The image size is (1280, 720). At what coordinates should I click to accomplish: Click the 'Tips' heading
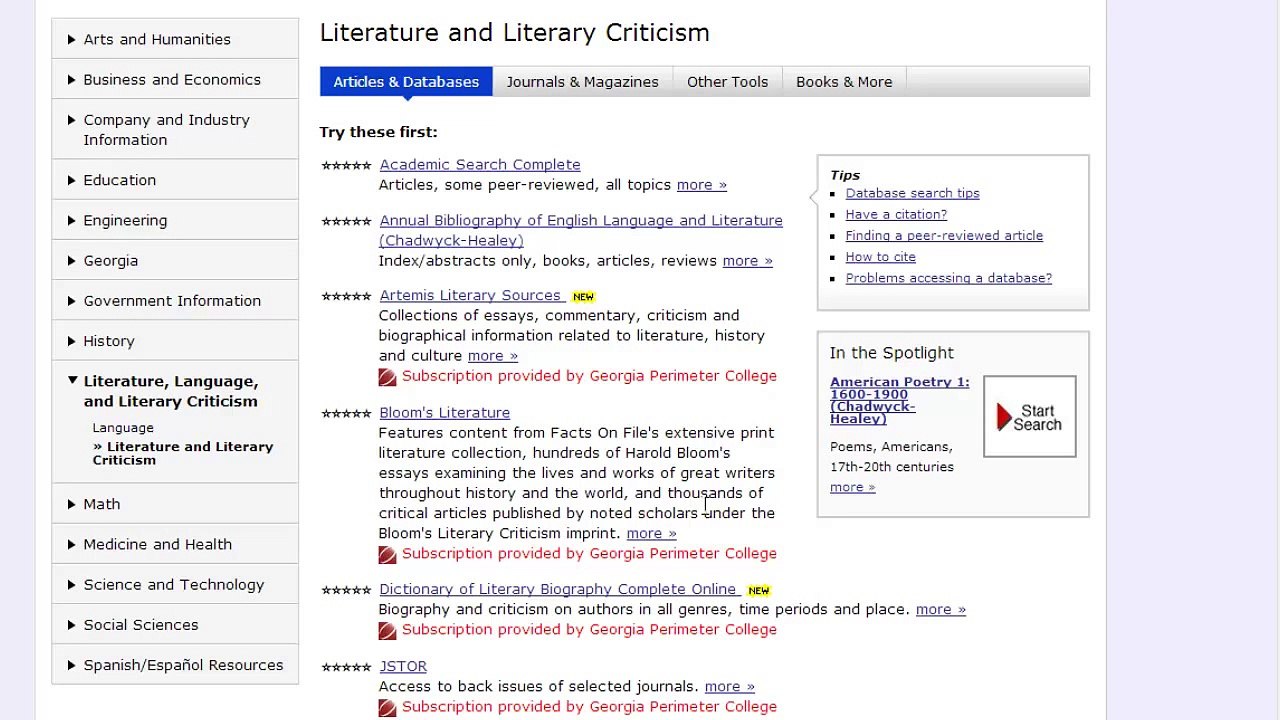pyautogui.click(x=845, y=175)
